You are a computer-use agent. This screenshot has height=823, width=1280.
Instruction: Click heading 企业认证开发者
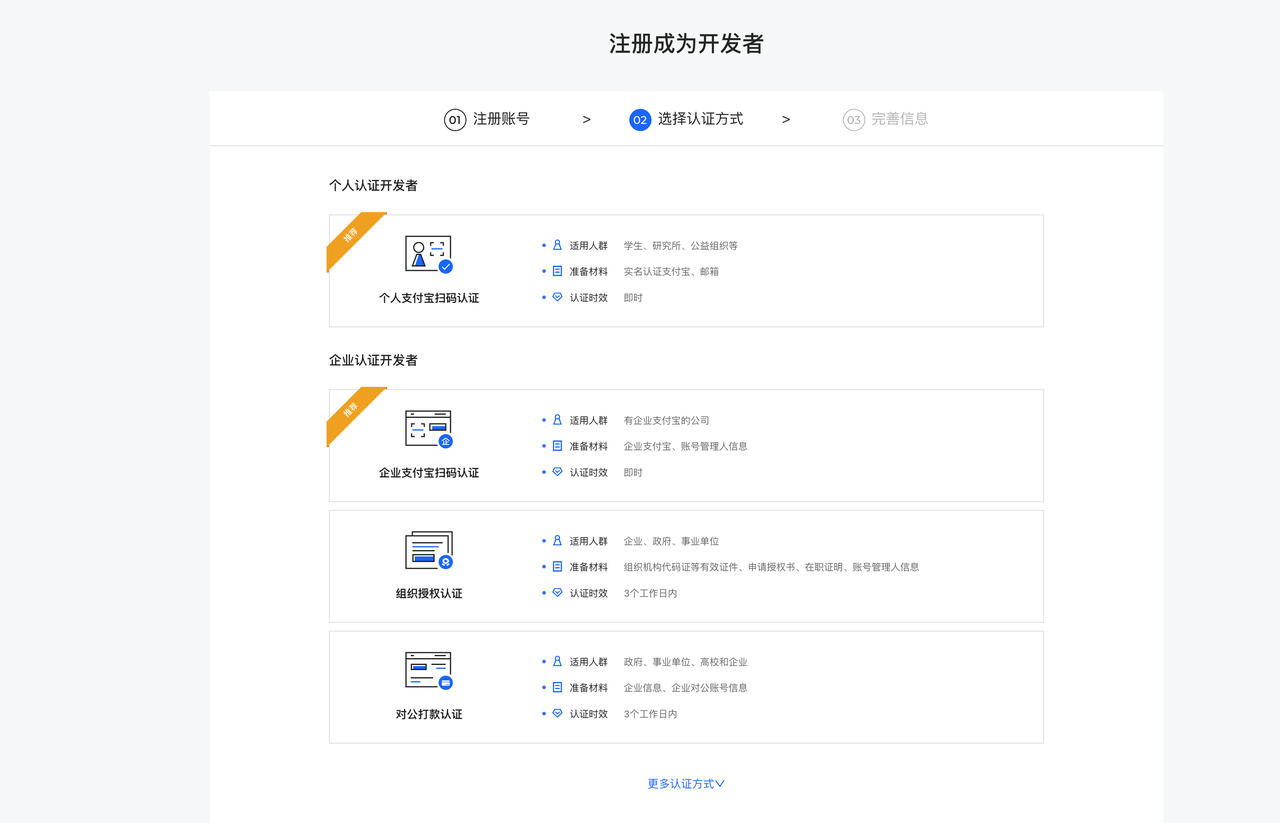(x=373, y=361)
